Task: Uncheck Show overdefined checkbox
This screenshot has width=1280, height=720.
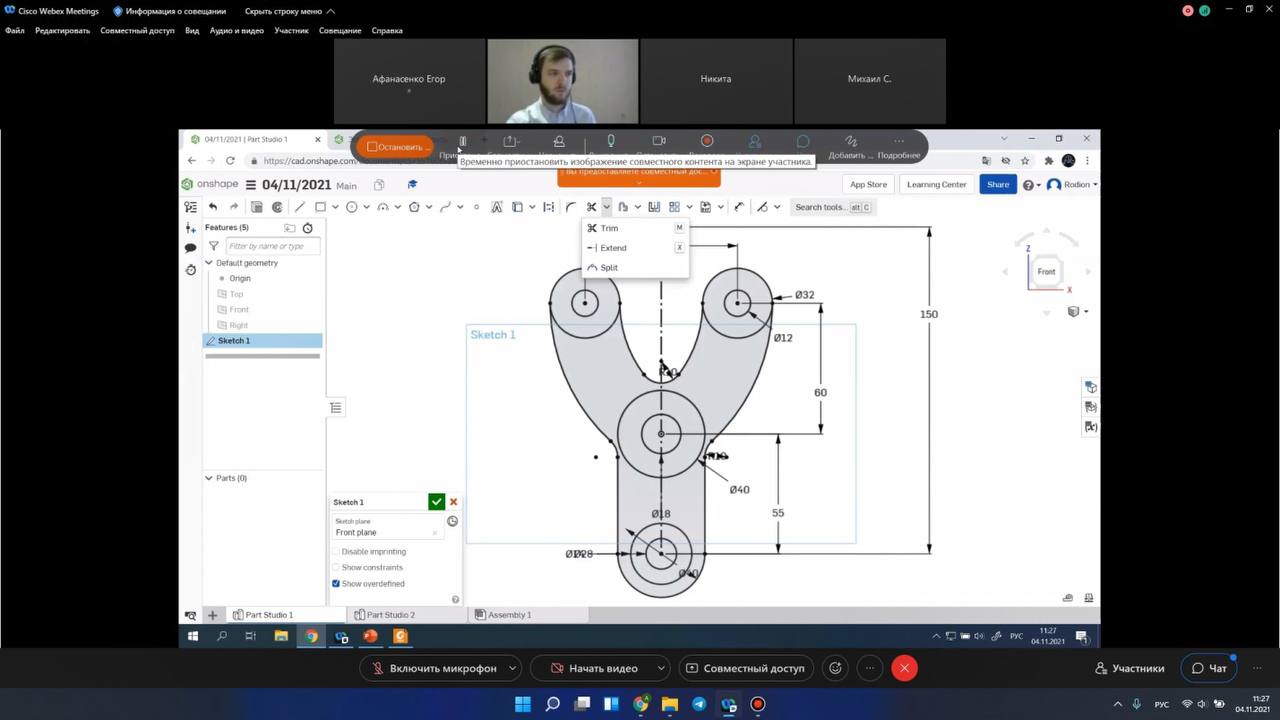Action: click(336, 584)
